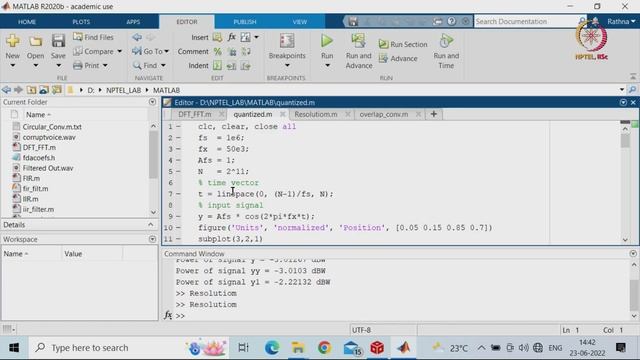Open the New dropdown arrow
The height and width of the screenshot is (360, 640).
point(13,66)
